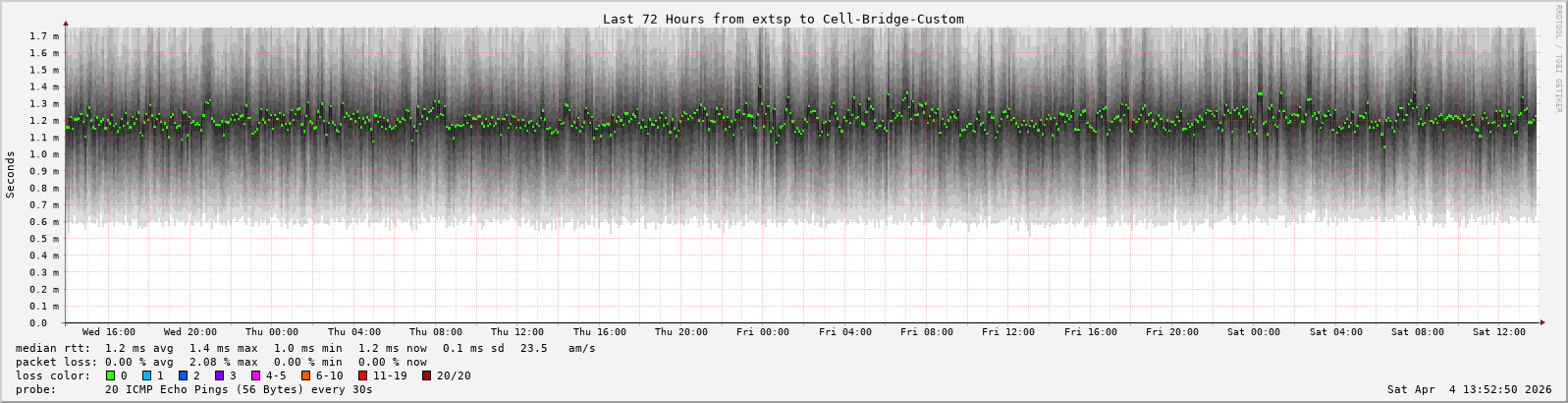Select the dark blue loss swatch for 2
This screenshot has width=1568, height=403.
(184, 375)
